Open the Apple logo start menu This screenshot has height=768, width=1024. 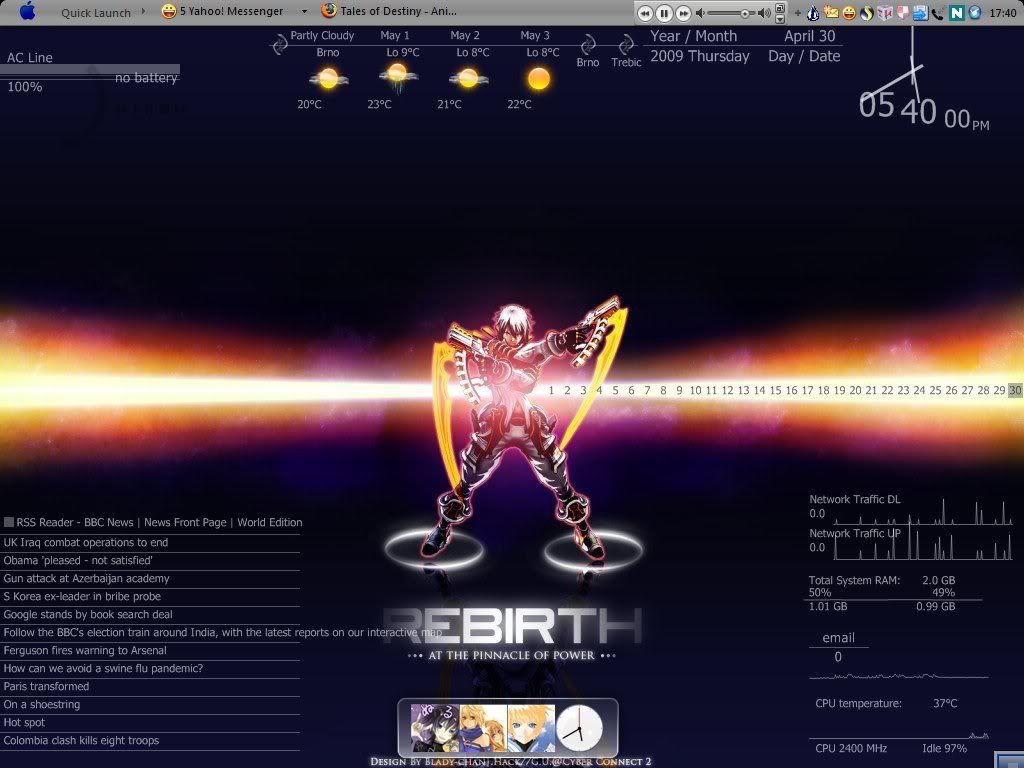pyautogui.click(x=27, y=12)
